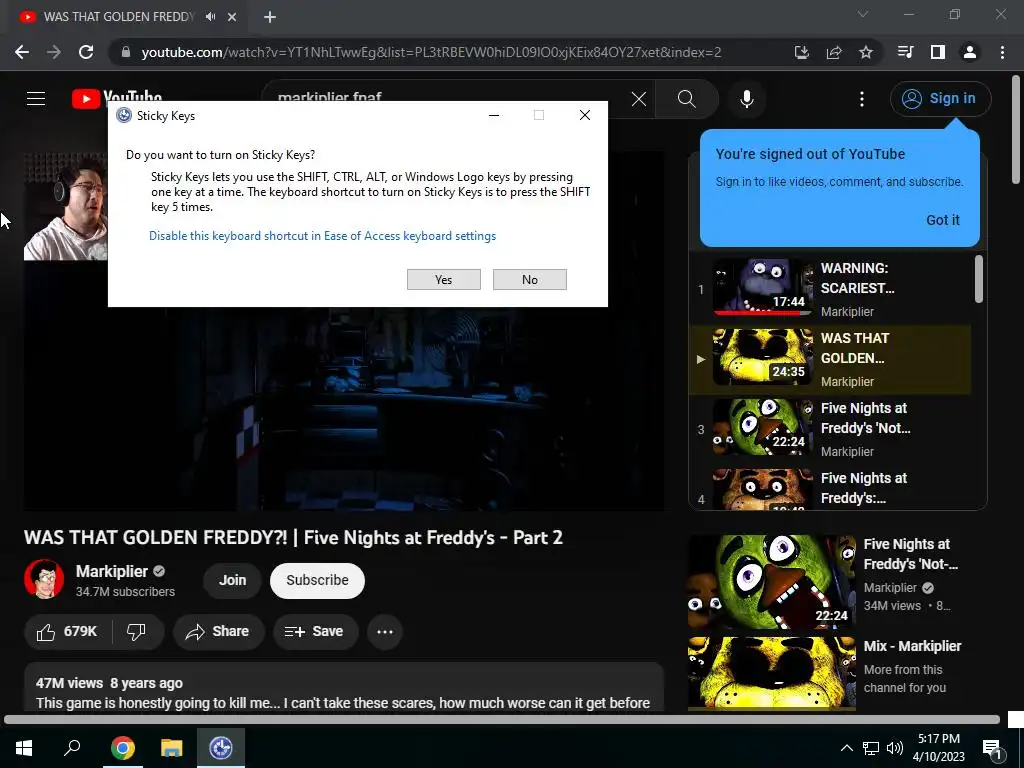Play playlist video 1 WARNING: SCARIEST
This screenshot has height=768, width=1024.
[830, 289]
